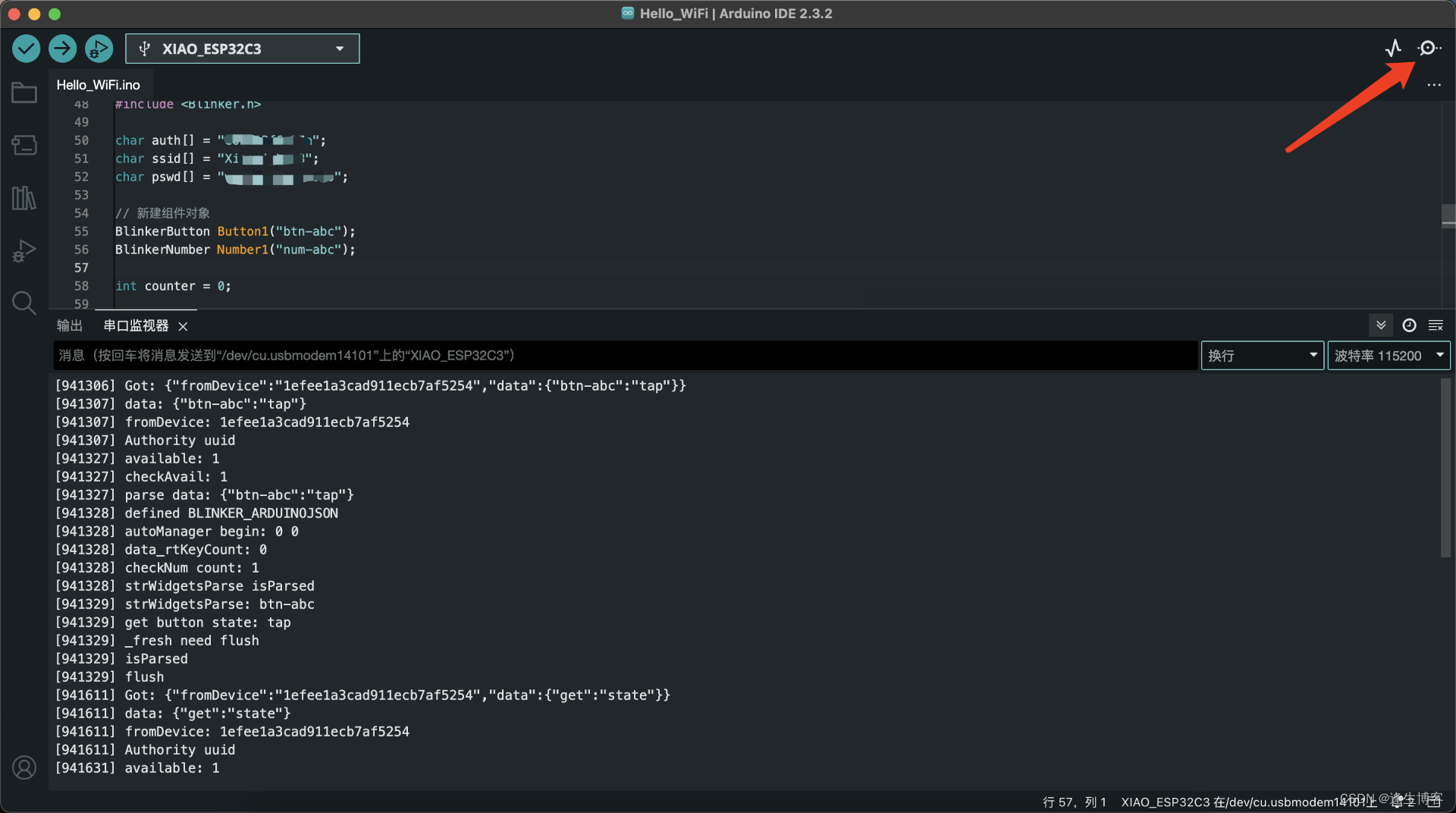Click the [941306] Got: log line
Image resolution: width=1456 pixels, height=813 pixels.
pyautogui.click(x=371, y=386)
